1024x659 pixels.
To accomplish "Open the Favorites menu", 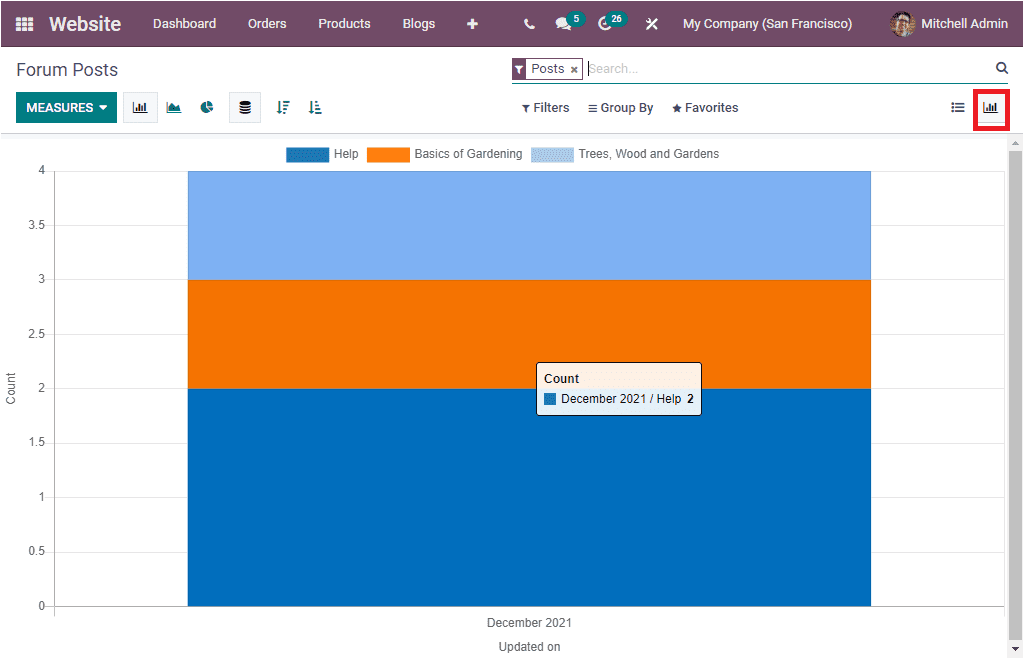I will tap(705, 107).
